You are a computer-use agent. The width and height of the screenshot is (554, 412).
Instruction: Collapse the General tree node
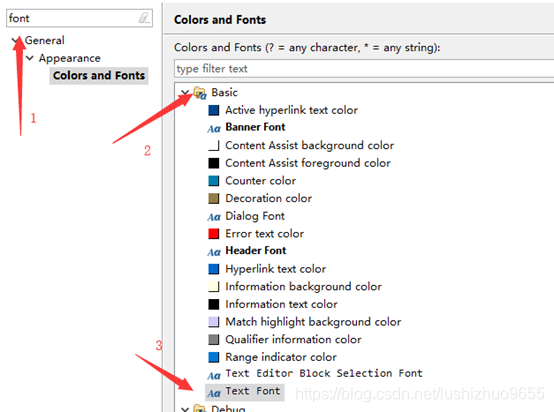tap(16, 40)
